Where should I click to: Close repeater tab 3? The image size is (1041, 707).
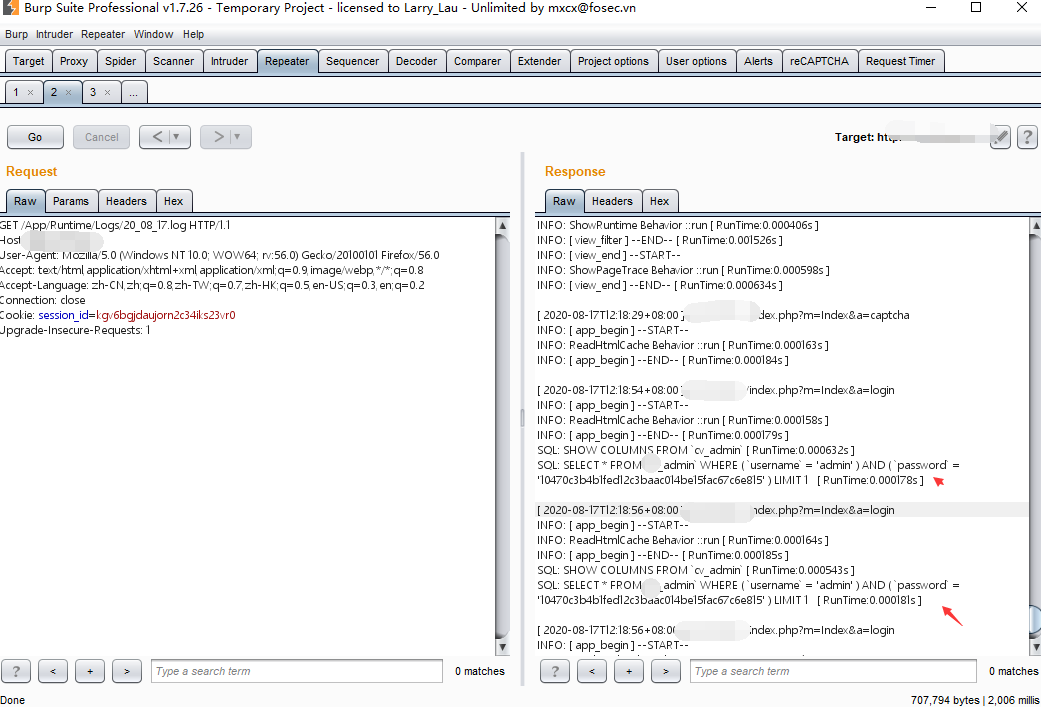107,93
